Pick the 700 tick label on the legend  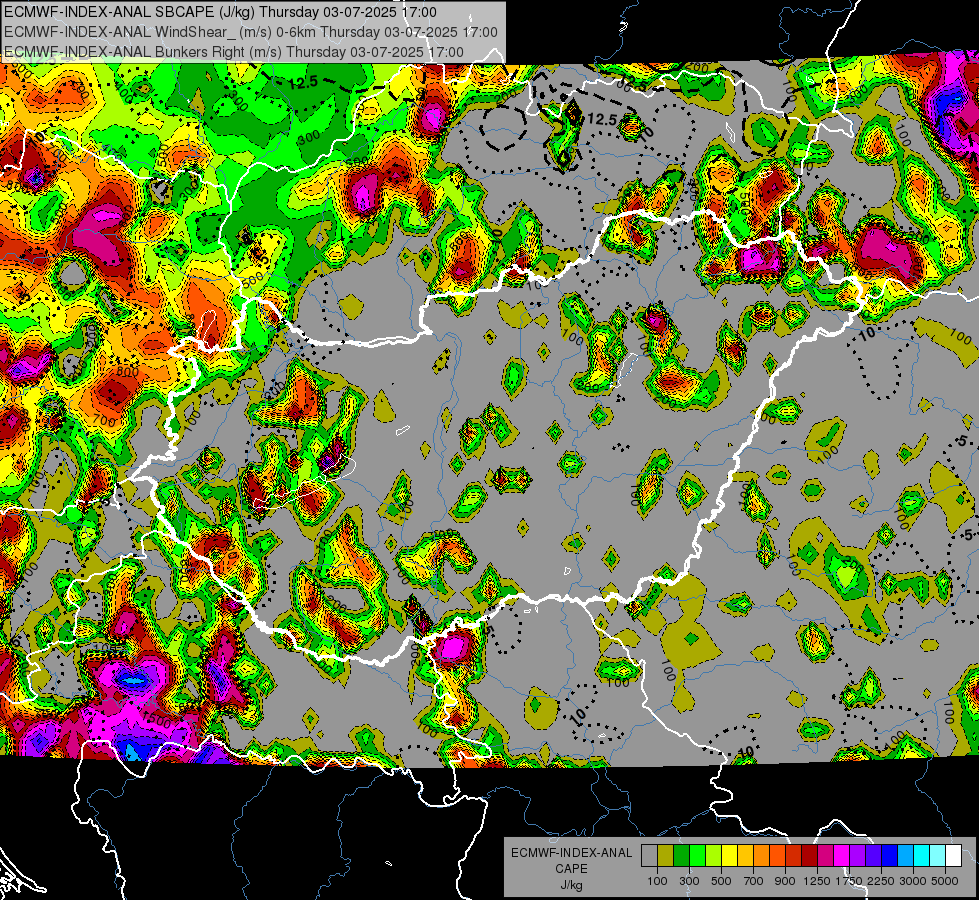click(754, 881)
